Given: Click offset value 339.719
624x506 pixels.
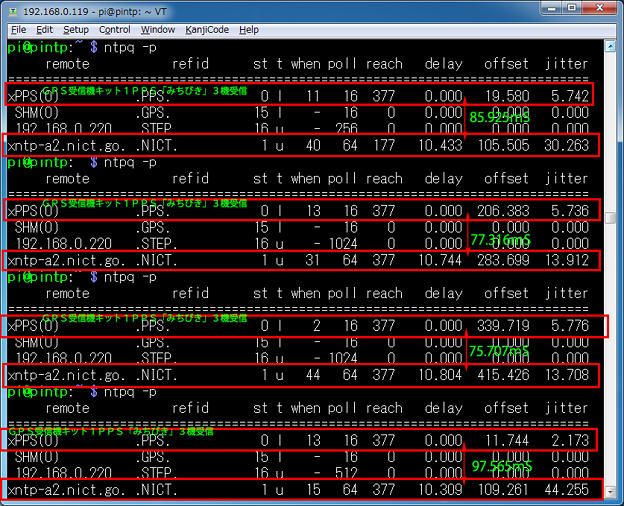Looking at the screenshot, I should (x=503, y=326).
